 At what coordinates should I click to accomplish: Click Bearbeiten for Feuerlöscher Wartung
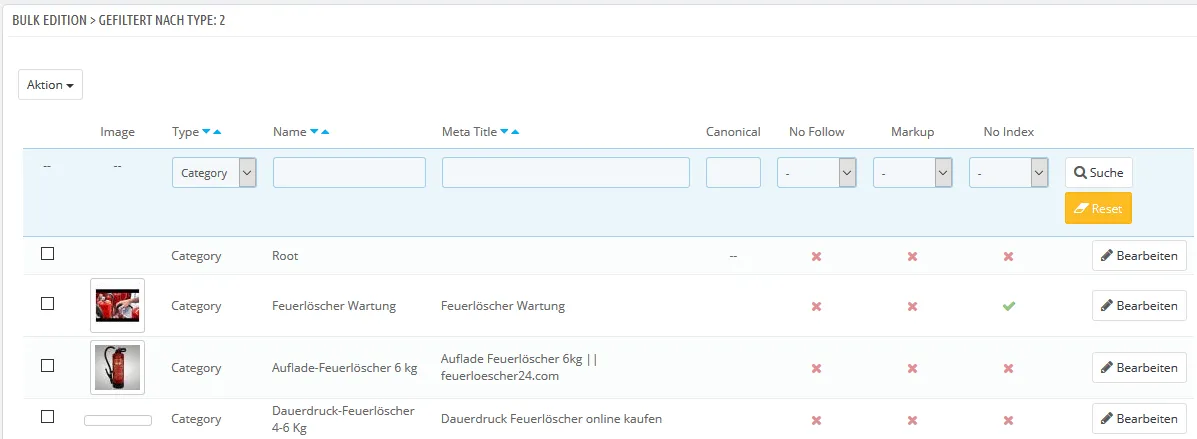[x=1140, y=305]
